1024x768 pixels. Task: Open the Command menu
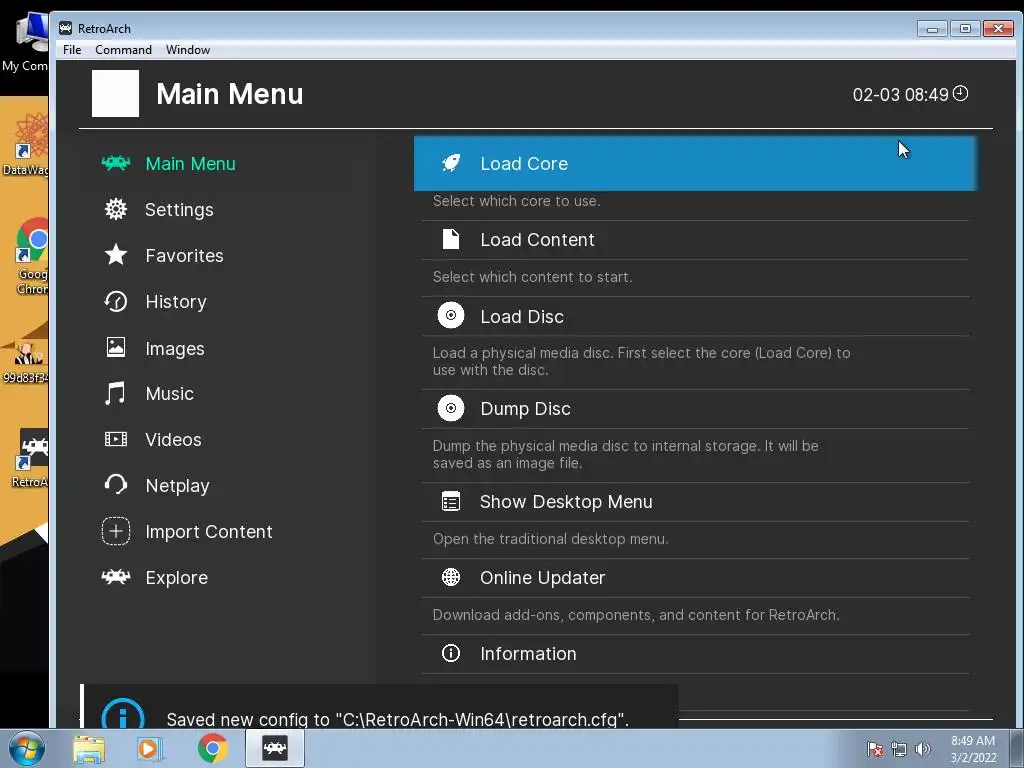click(x=123, y=50)
